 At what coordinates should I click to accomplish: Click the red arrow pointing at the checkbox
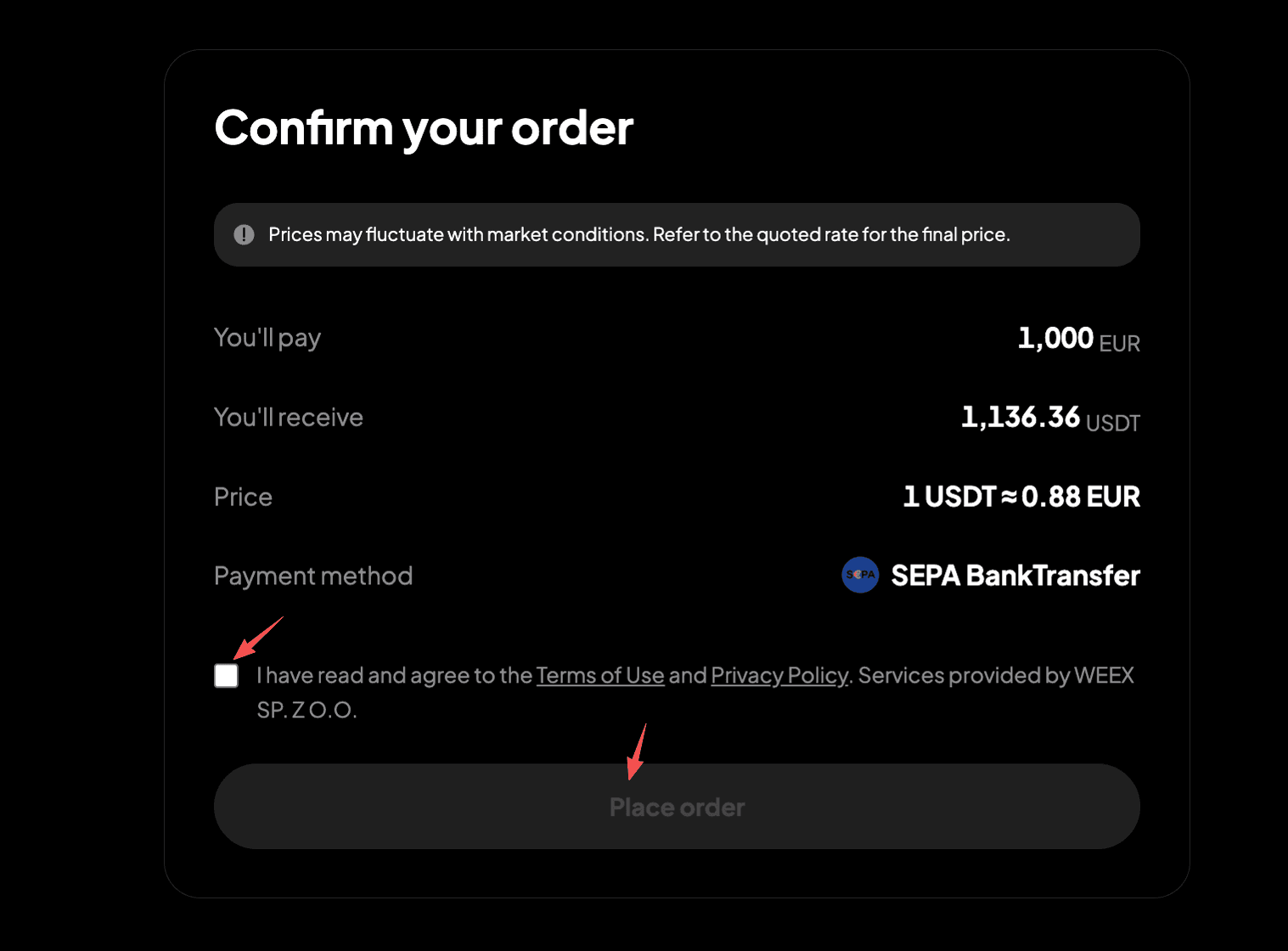pos(257,638)
